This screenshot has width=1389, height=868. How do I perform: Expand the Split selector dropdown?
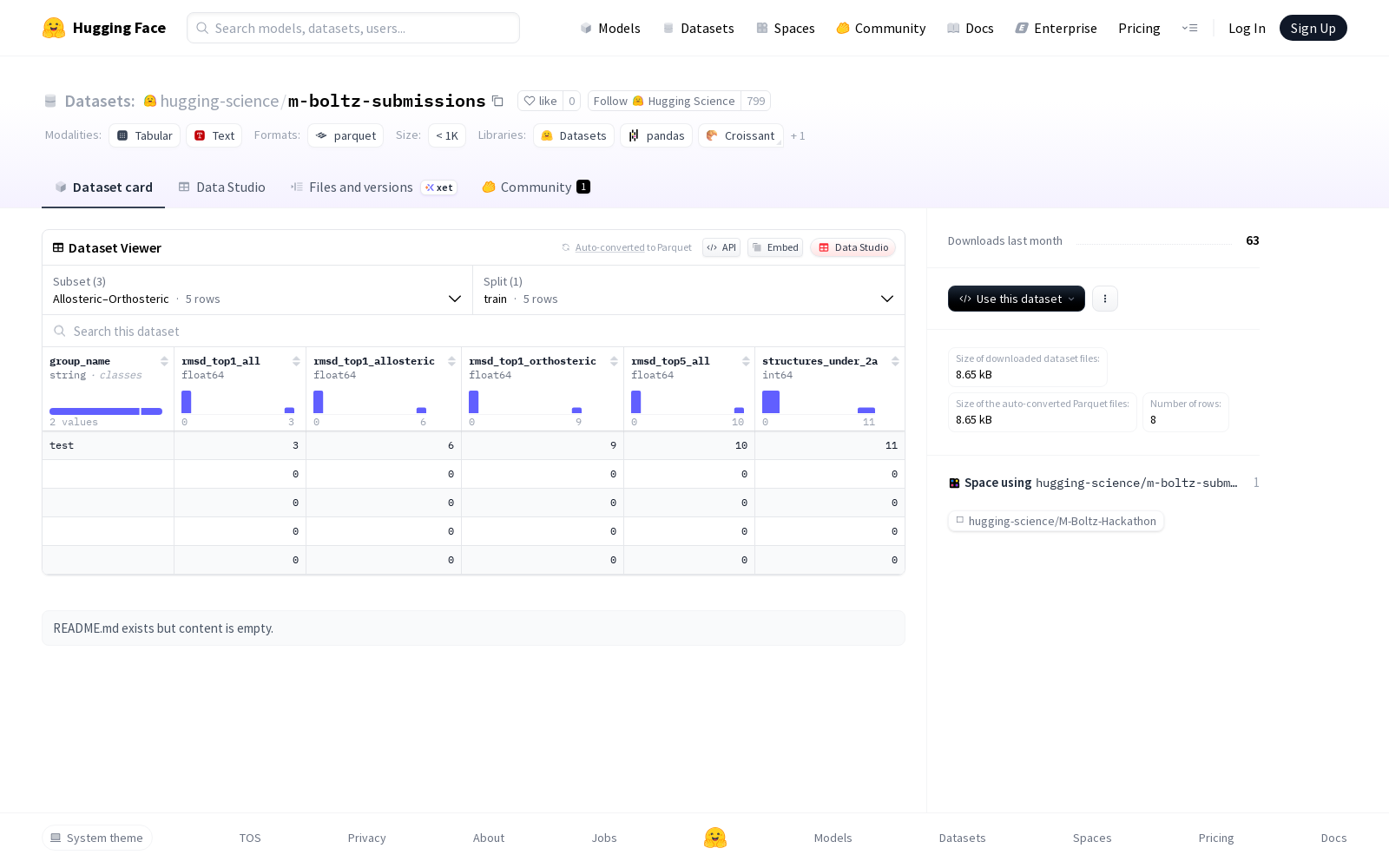[688, 290]
